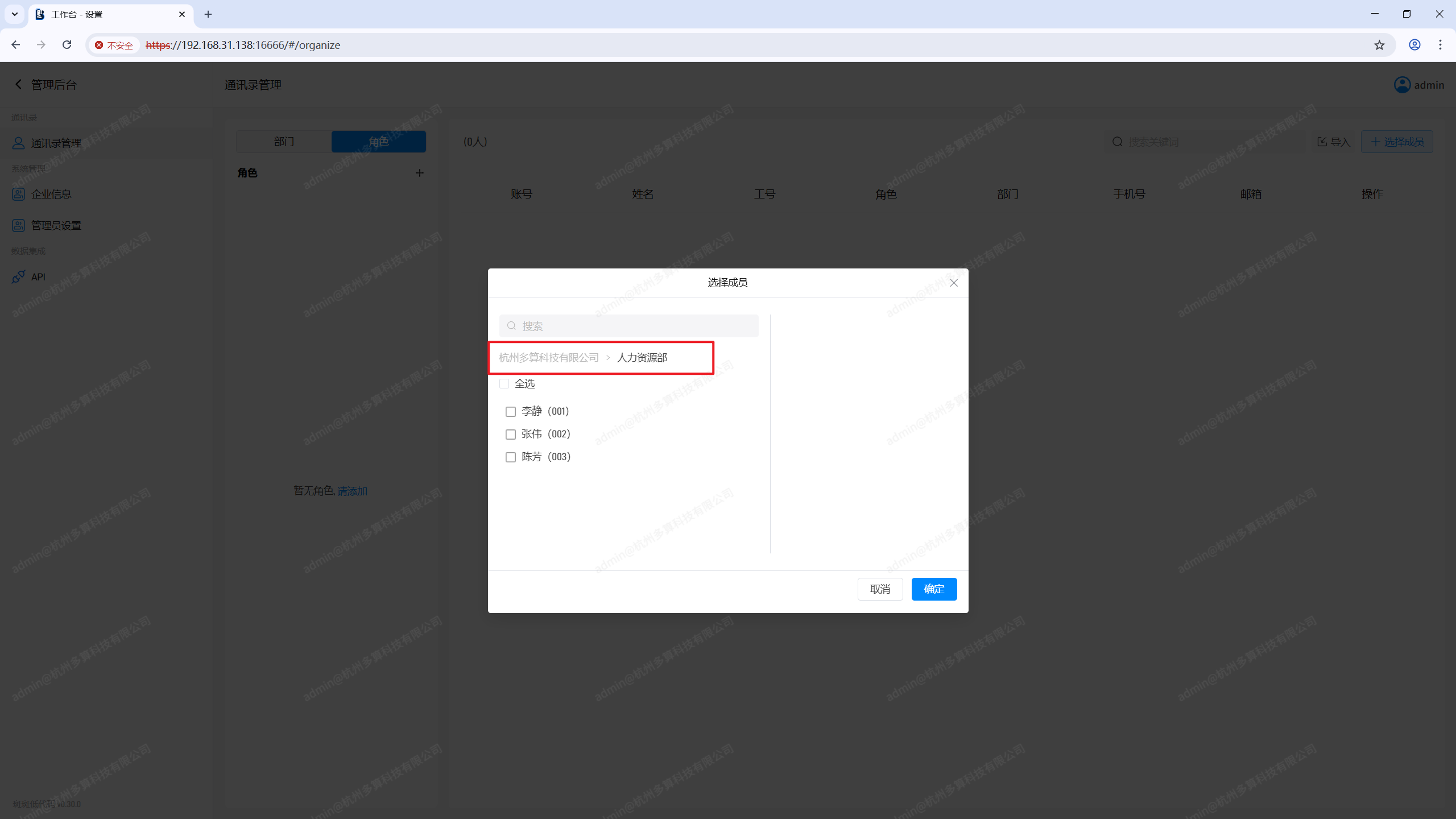Image resolution: width=1456 pixels, height=819 pixels.
Task: Check 陈芳 (003) member box
Action: 511,457
